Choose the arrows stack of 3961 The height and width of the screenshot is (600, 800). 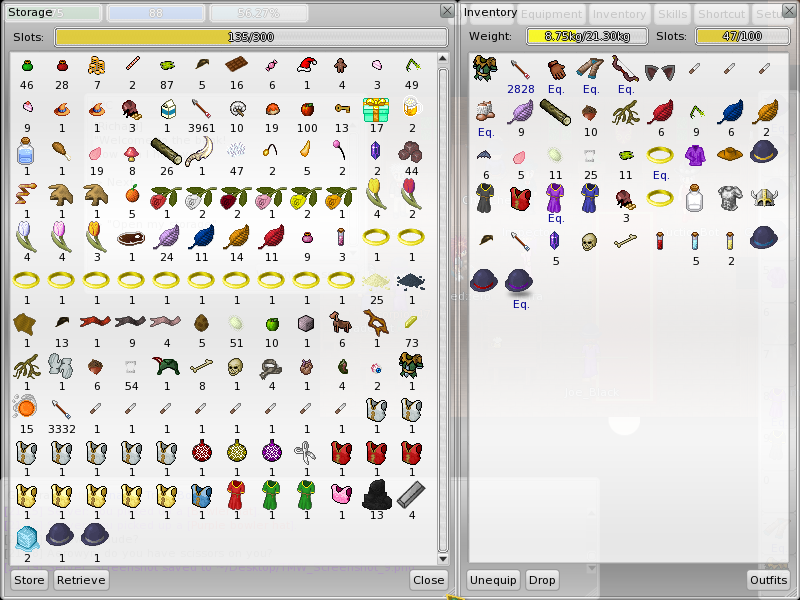tap(202, 109)
